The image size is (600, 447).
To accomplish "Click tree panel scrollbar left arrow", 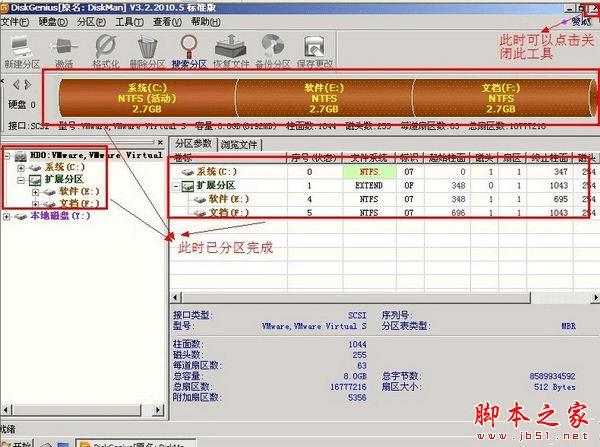I will (6, 410).
